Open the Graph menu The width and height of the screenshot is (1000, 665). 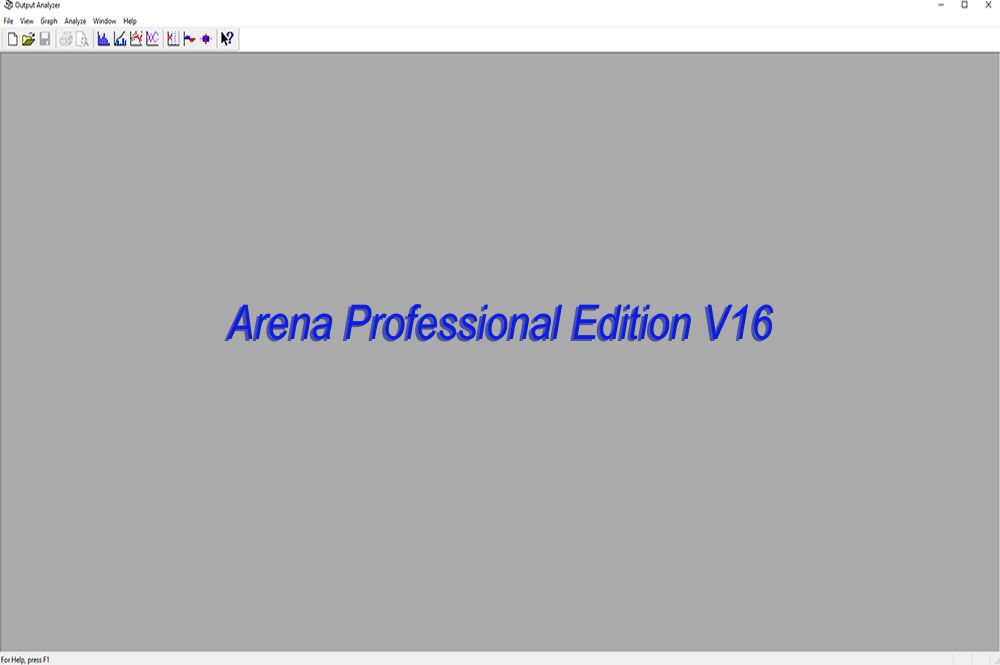point(48,20)
